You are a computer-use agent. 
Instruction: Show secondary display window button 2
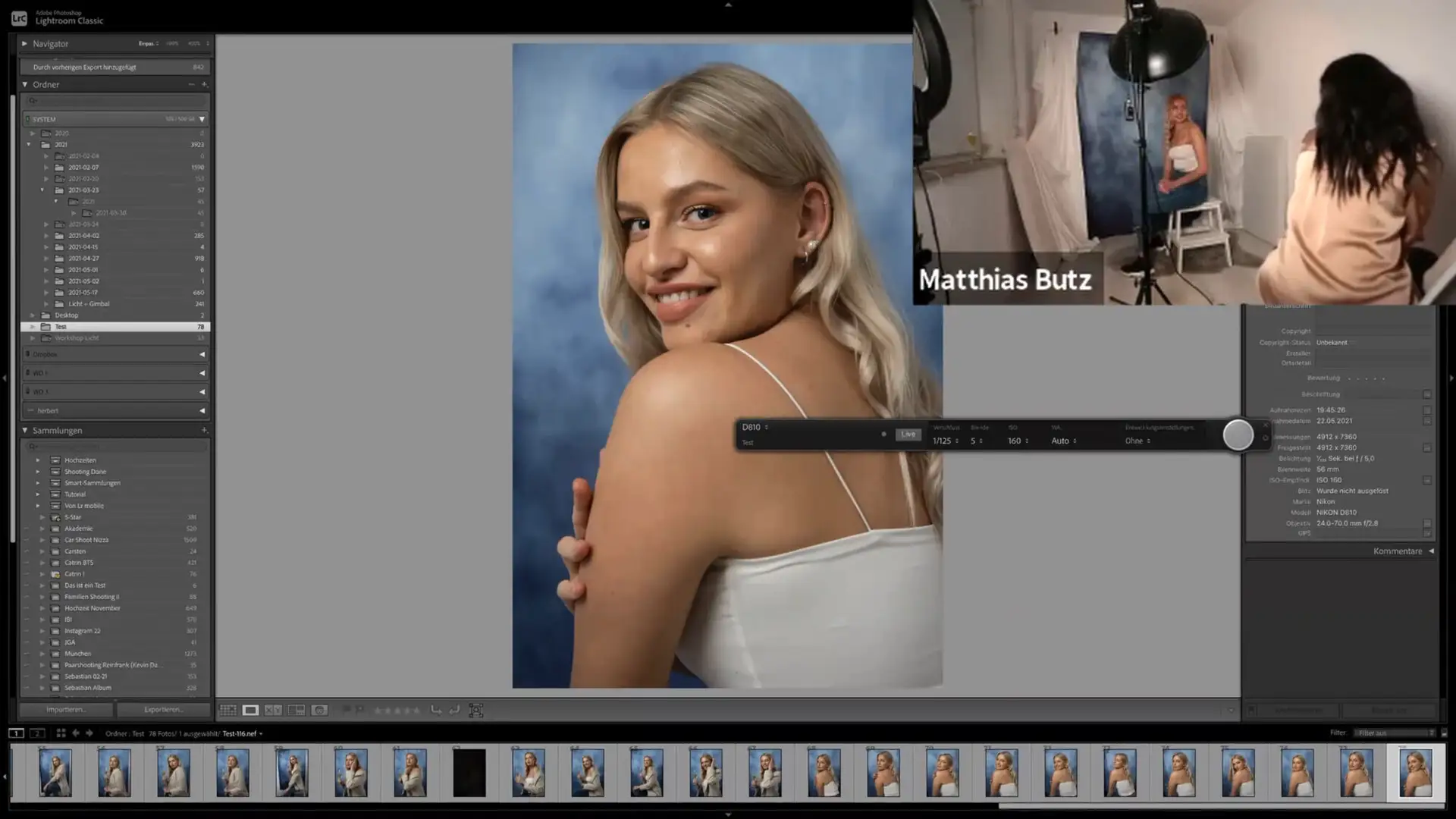click(x=37, y=733)
